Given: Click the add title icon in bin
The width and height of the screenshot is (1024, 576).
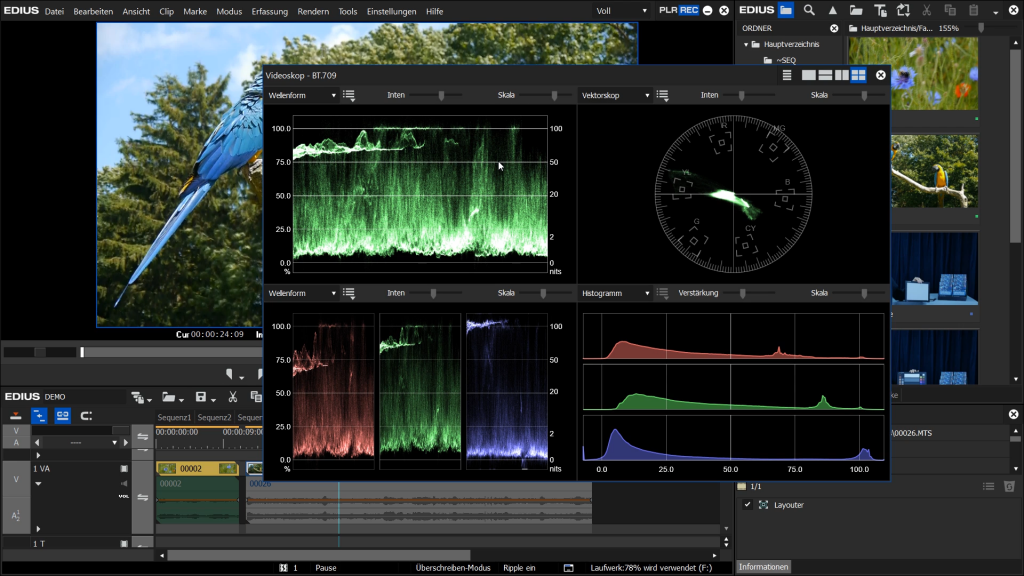Looking at the screenshot, I should coord(880,10).
